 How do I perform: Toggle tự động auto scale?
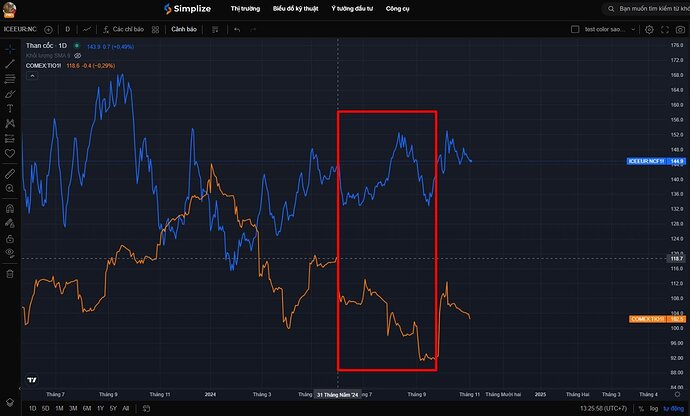pyautogui.click(x=674, y=409)
